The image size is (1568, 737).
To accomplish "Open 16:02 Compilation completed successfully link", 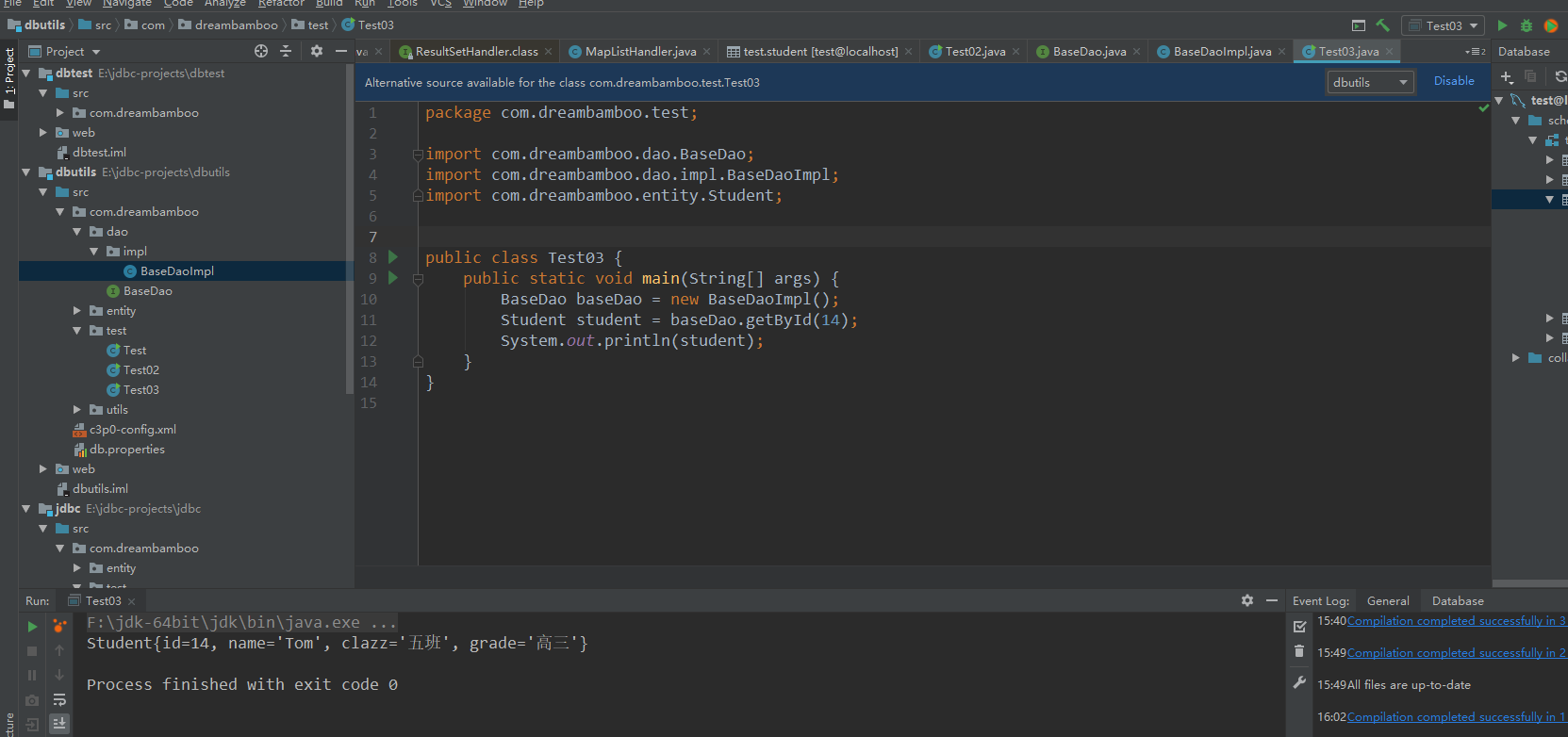I will [1457, 717].
